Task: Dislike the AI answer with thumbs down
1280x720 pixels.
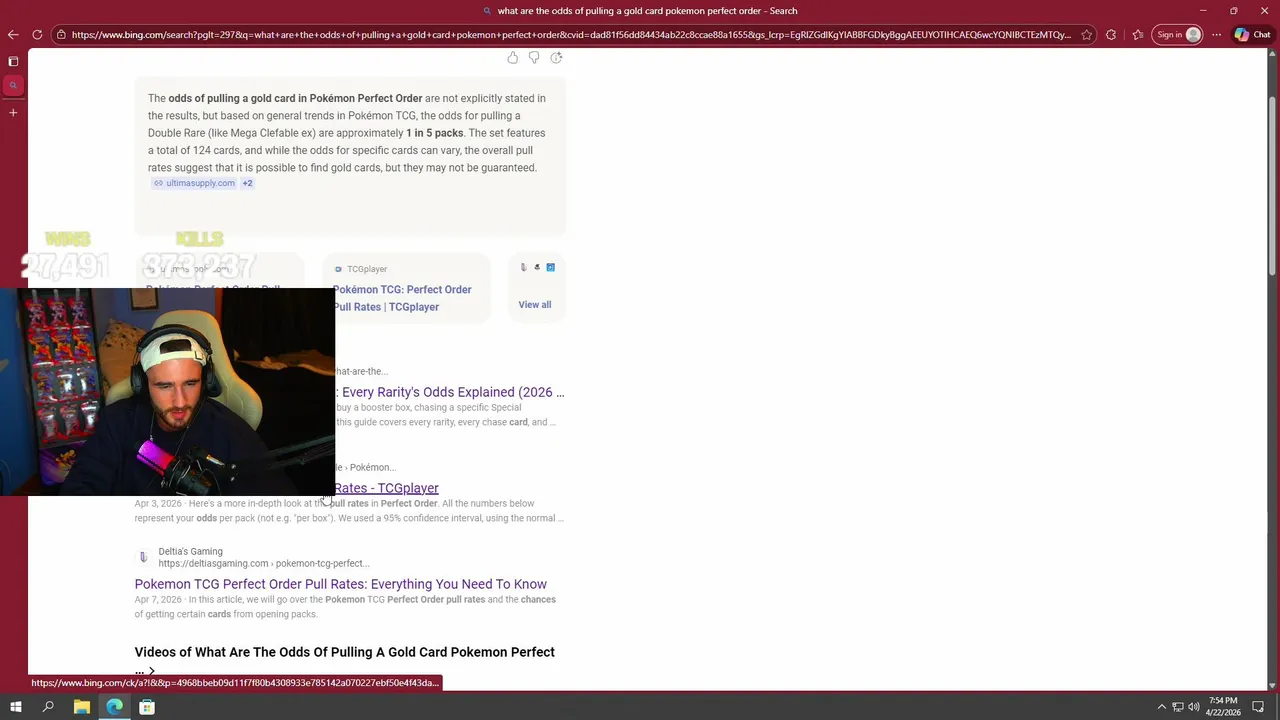Action: tap(534, 58)
